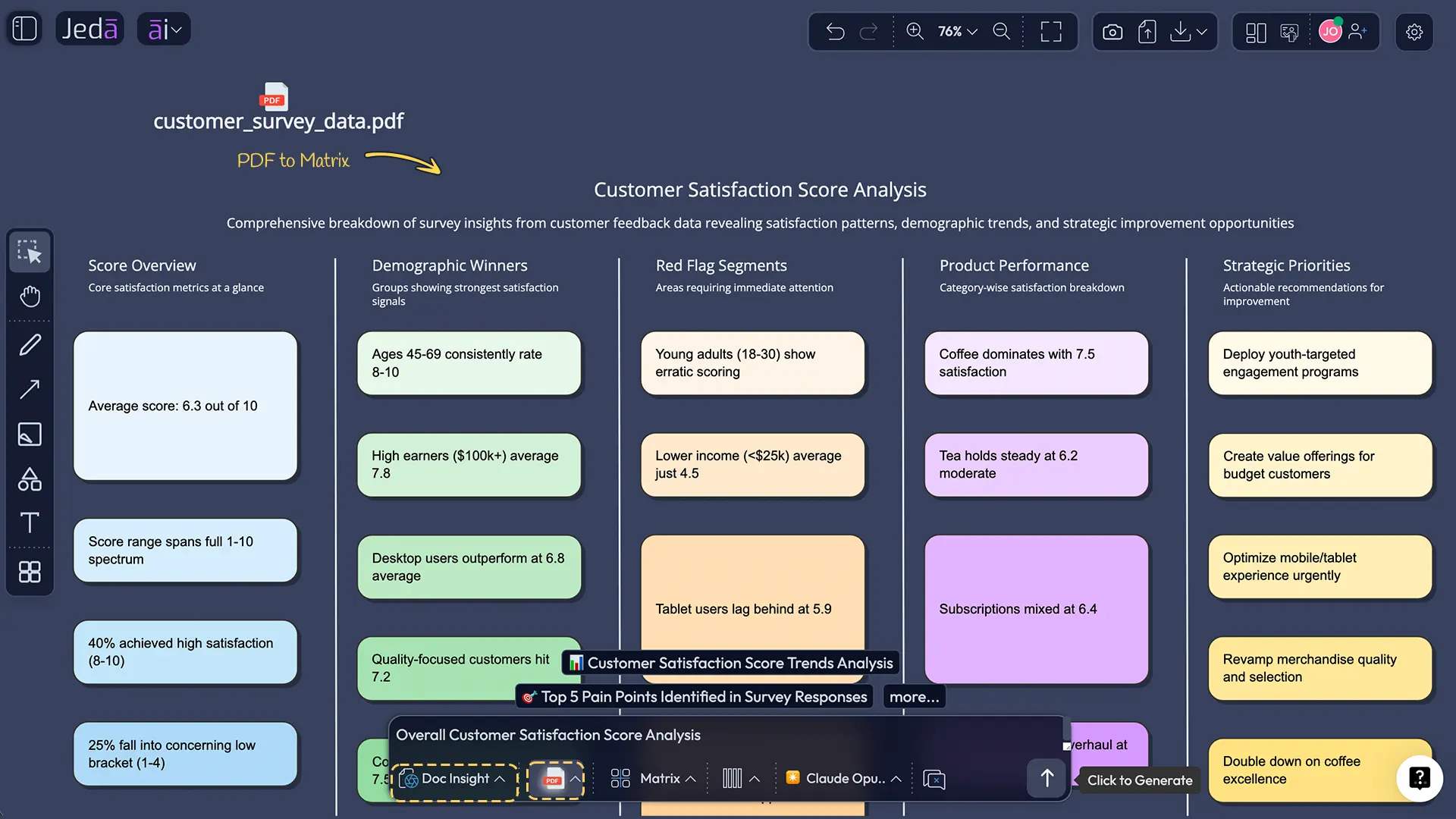Change the Claude Opus model selector
Viewport: 1456px width, 819px height.
coord(843,779)
